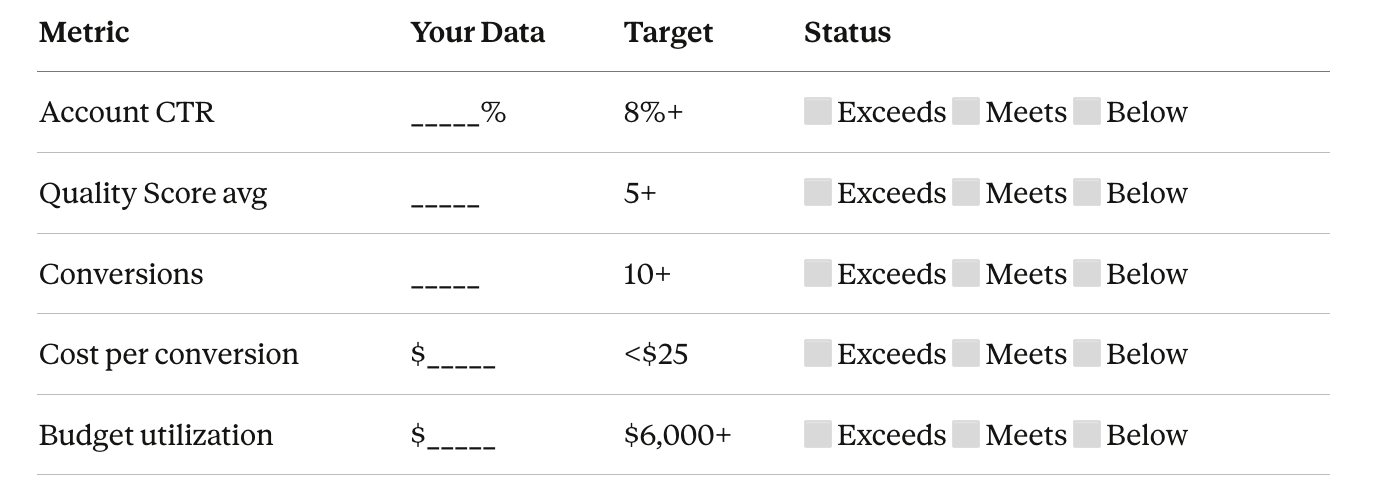Viewport: 1392px width, 500px height.
Task: Check Below for Cost per conversion
Action: 1087,353
